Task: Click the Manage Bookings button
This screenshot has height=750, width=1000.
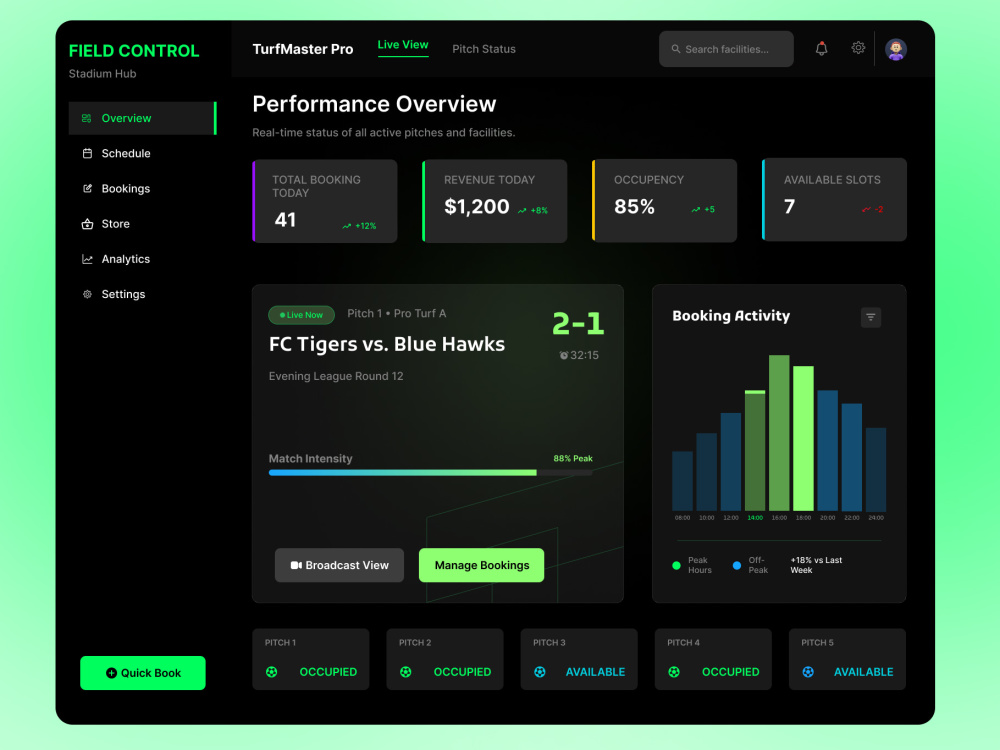Action: pos(482,565)
